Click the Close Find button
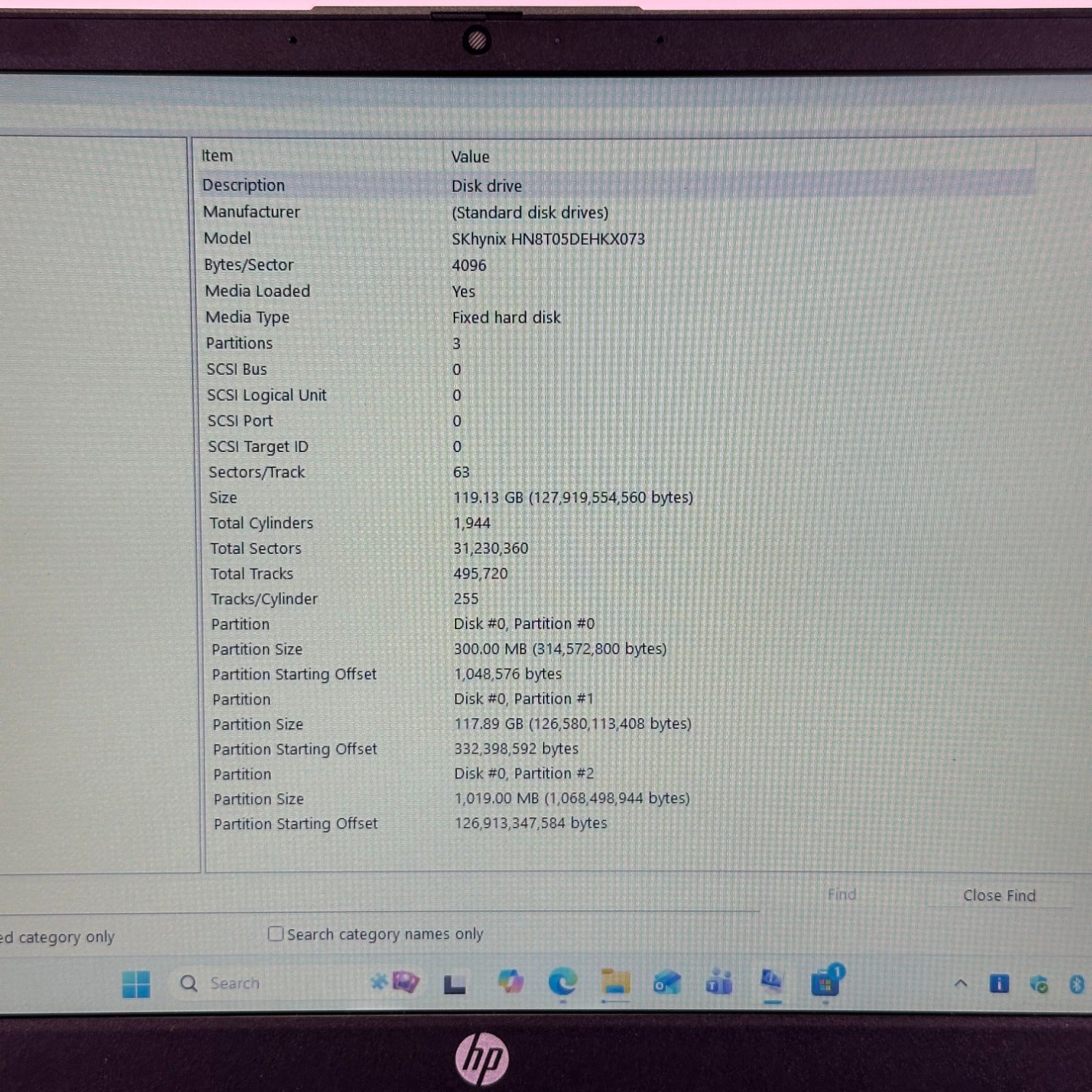 tap(999, 895)
